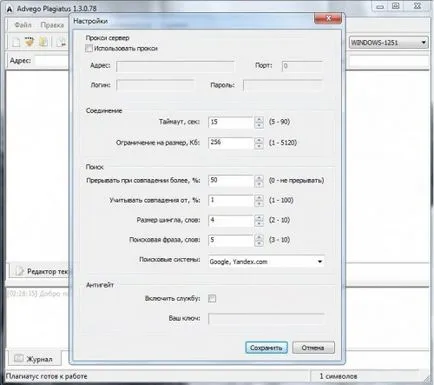The width and height of the screenshot is (434, 385).
Task: Click the Порт input field
Action: pyautogui.click(x=302, y=66)
